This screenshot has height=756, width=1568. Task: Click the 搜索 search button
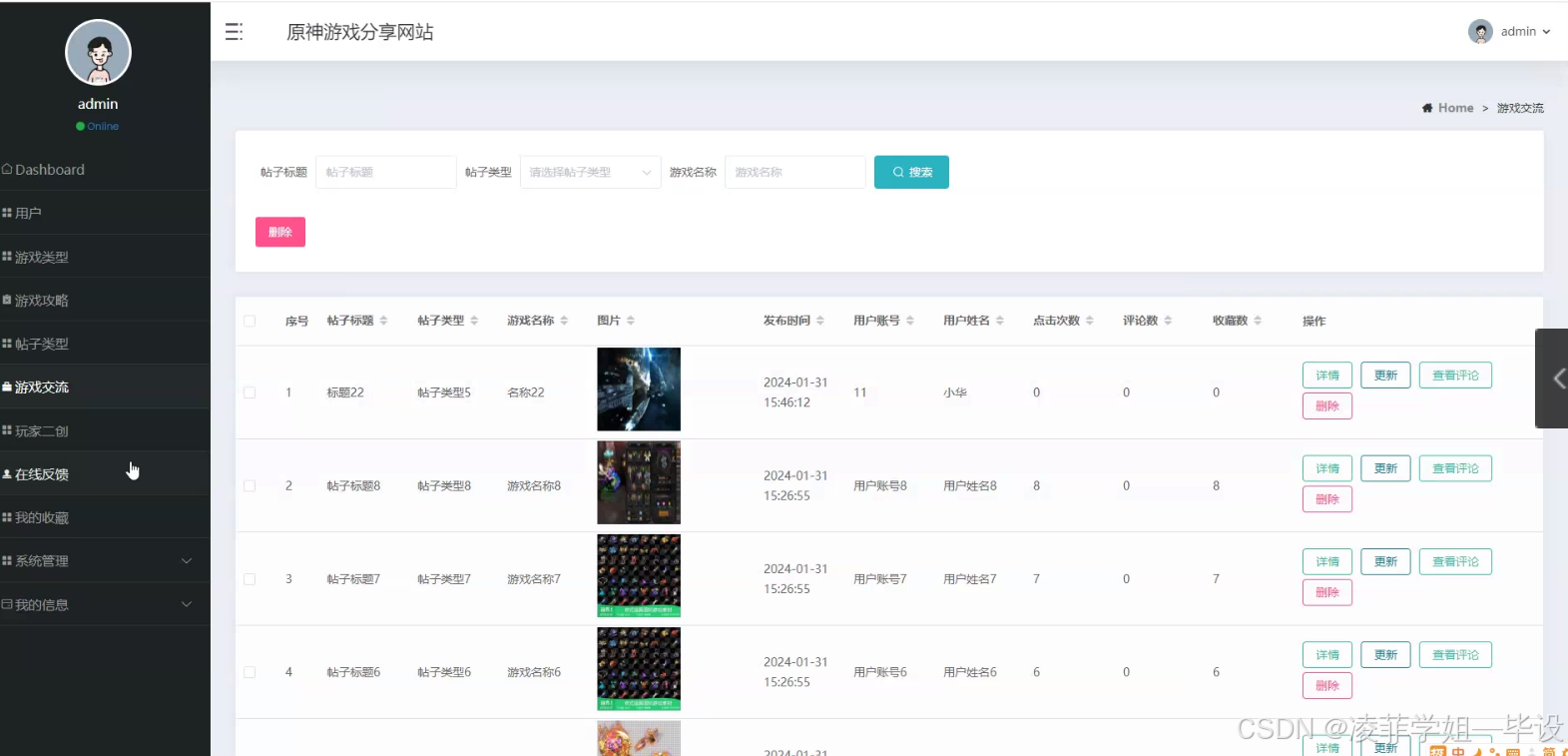click(x=911, y=172)
